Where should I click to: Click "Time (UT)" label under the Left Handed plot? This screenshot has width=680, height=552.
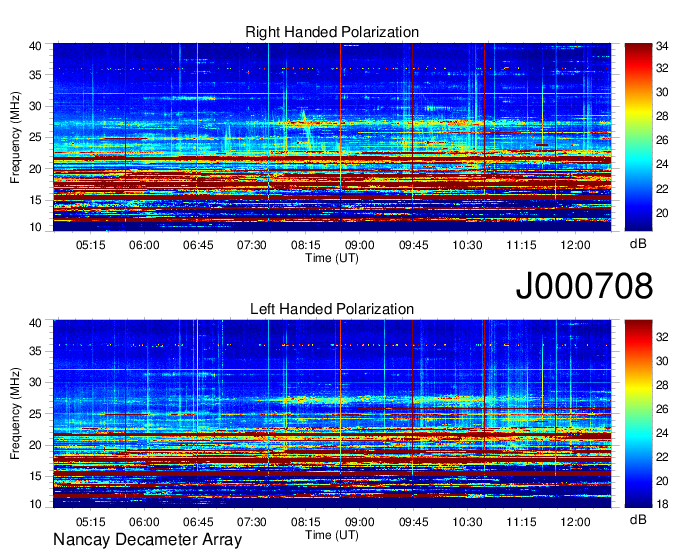tap(332, 535)
